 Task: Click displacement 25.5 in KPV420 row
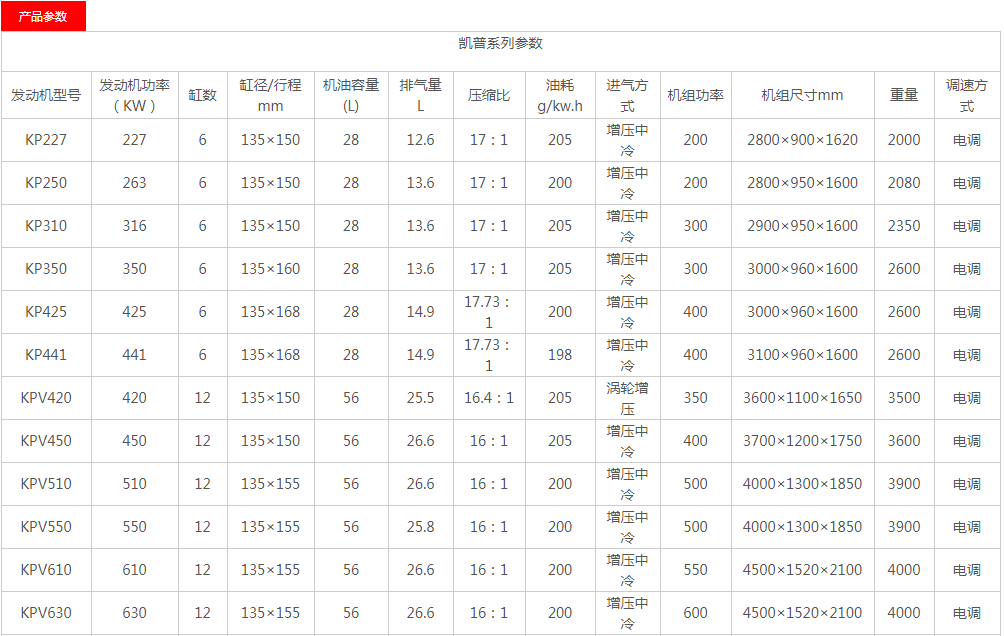click(x=421, y=398)
